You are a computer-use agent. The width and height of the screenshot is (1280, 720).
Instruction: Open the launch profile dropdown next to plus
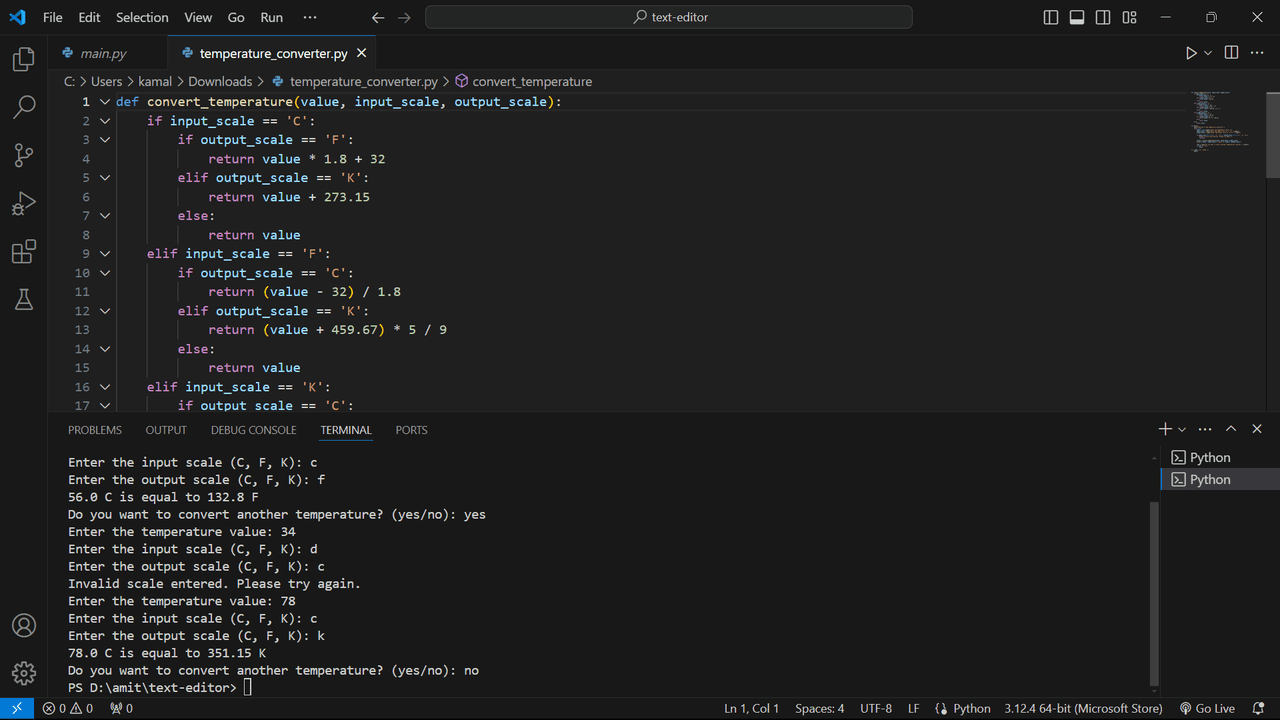tap(1182, 429)
